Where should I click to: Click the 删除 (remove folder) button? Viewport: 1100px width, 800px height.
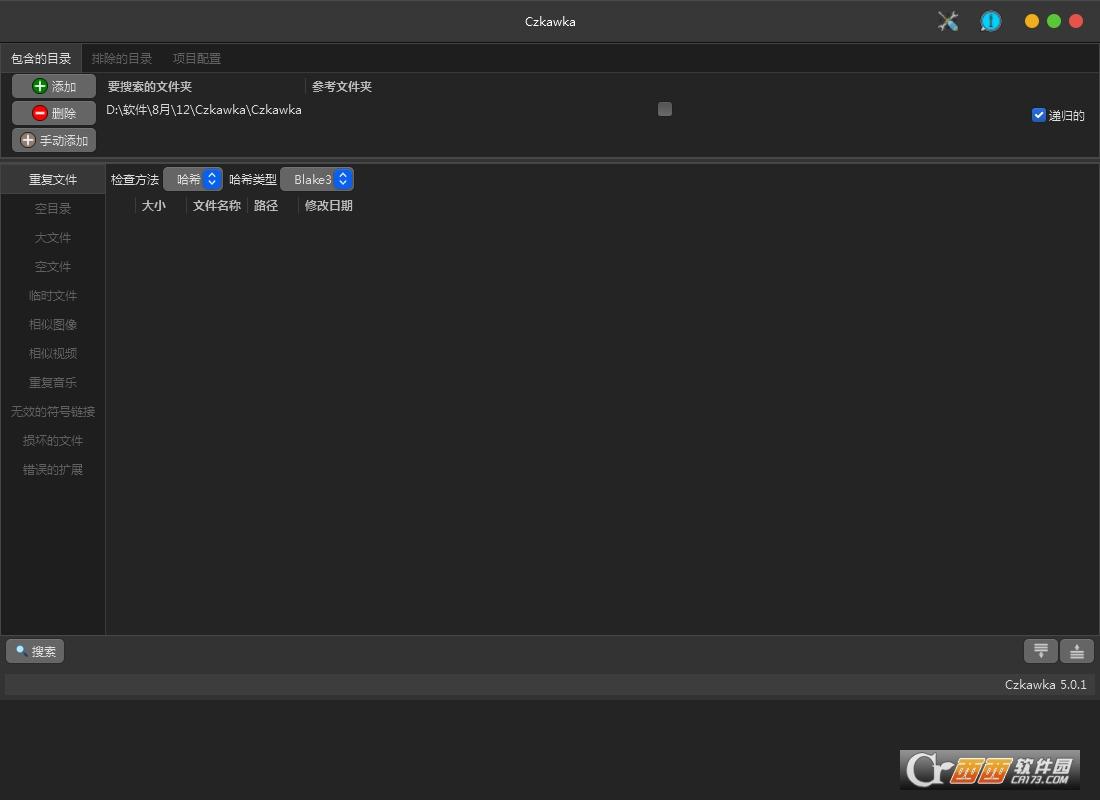[x=54, y=113]
